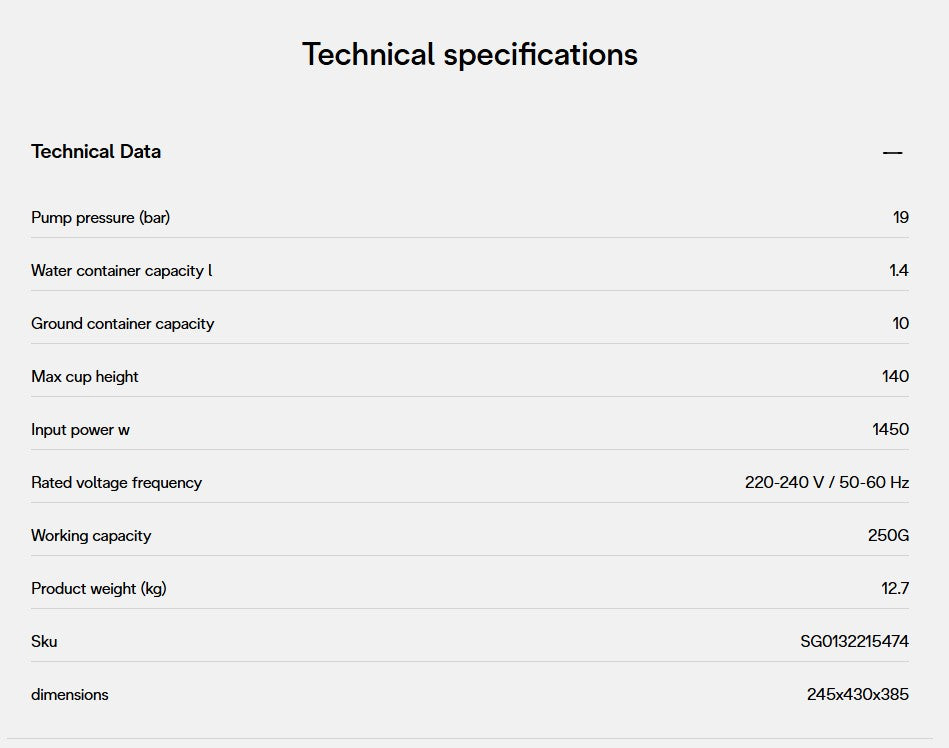The image size is (949, 748).
Task: Select the Input power w label
Action: coord(81,430)
